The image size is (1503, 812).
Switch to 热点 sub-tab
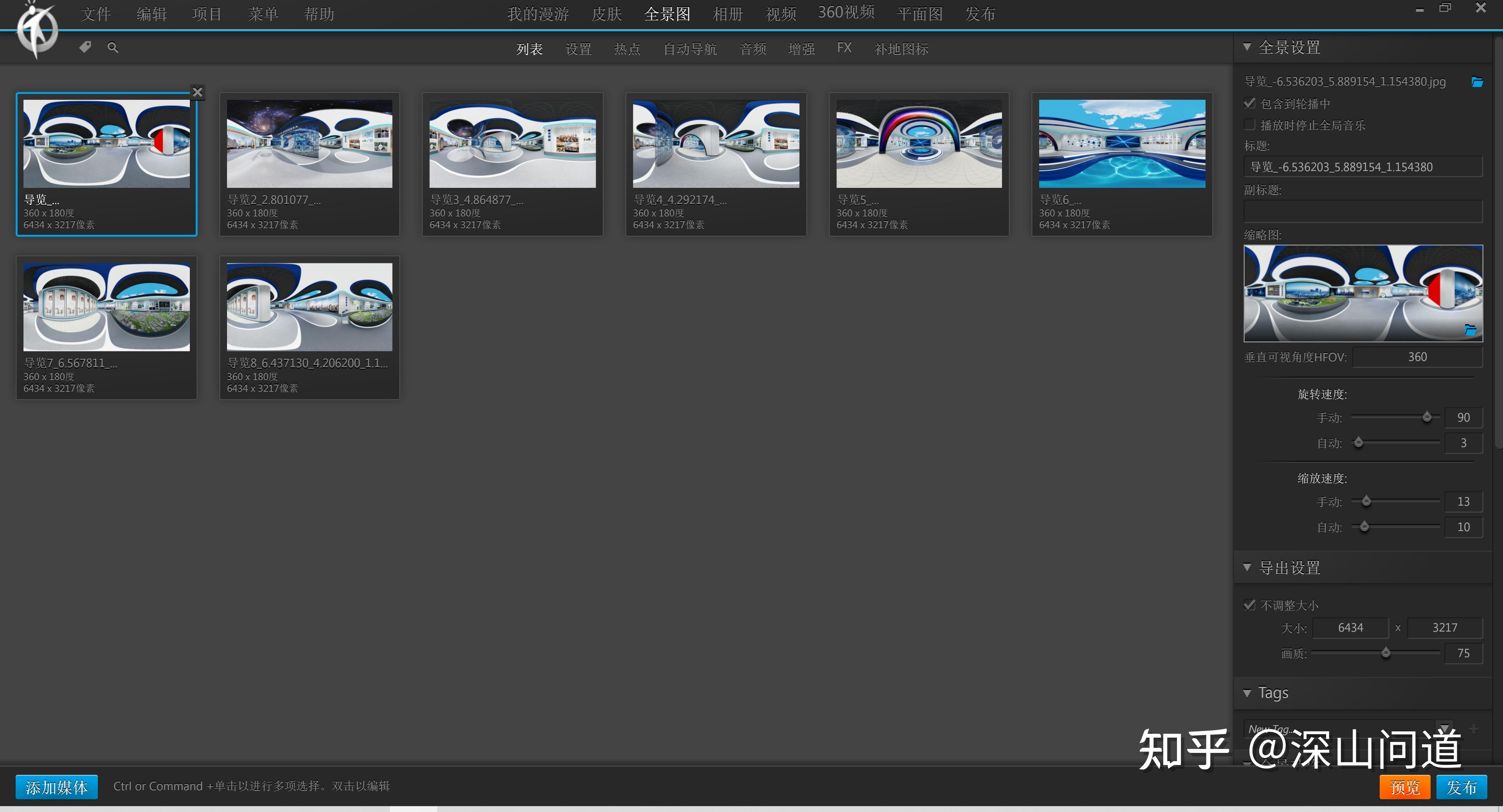coord(627,49)
